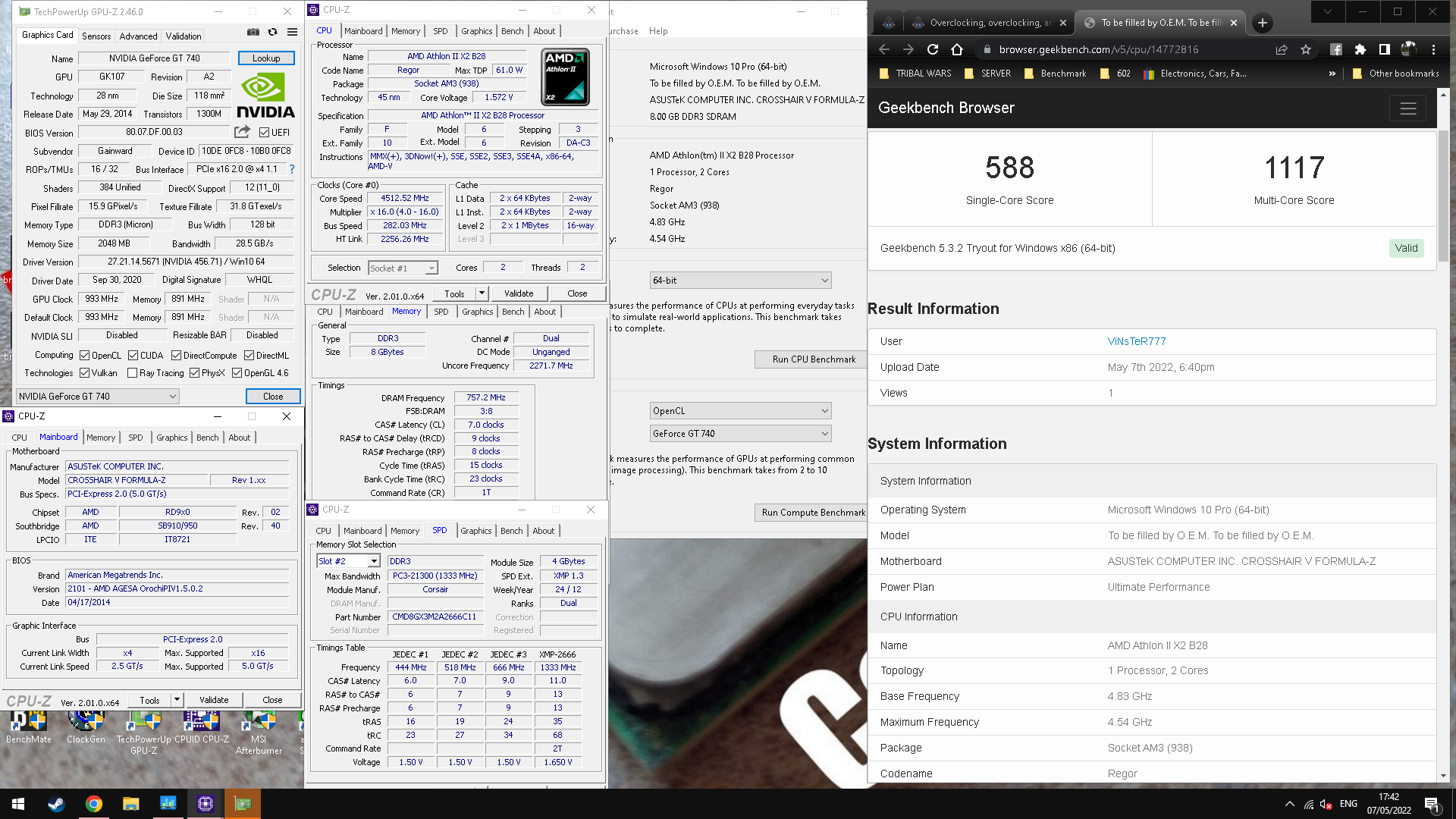This screenshot has width=1456, height=819.
Task: Open Windows Start menu
Action: (18, 804)
